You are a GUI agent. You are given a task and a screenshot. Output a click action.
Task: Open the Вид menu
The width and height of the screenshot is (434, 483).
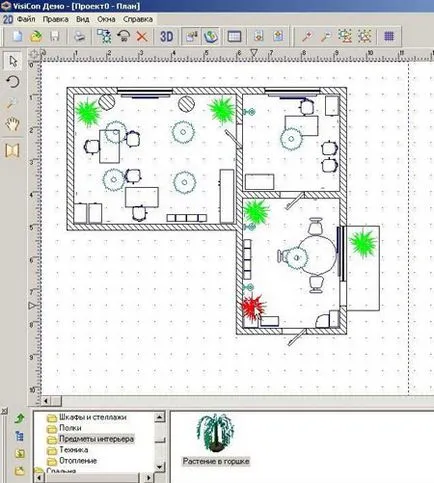pyautogui.click(x=82, y=19)
